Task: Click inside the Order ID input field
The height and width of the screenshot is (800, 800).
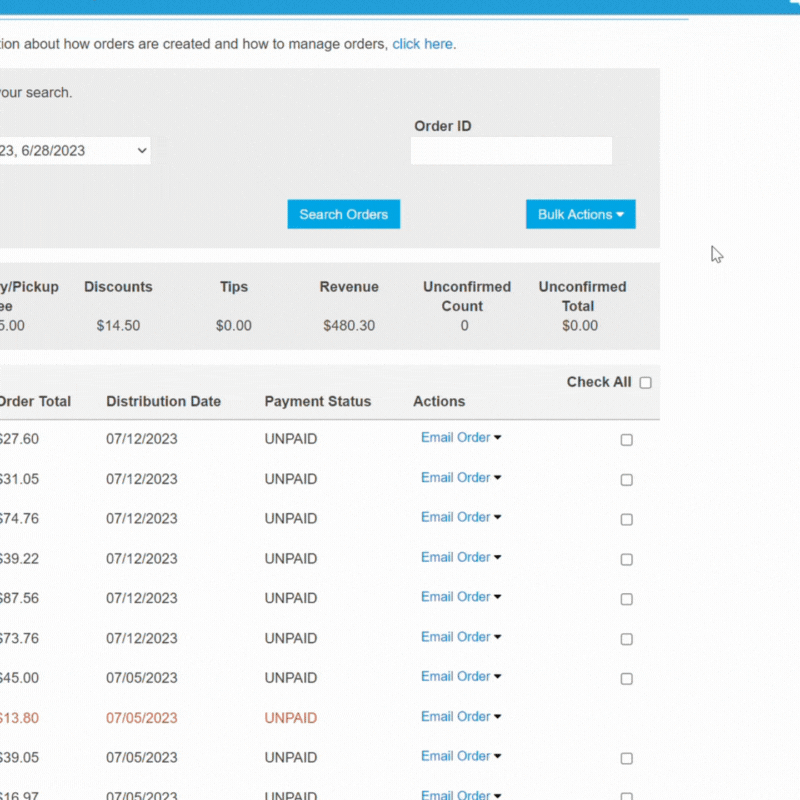Action: 511,150
